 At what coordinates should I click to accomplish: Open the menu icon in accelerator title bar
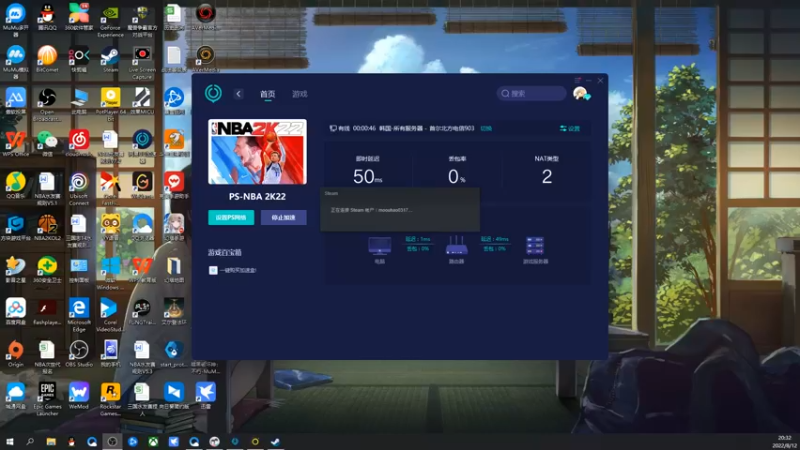578,81
